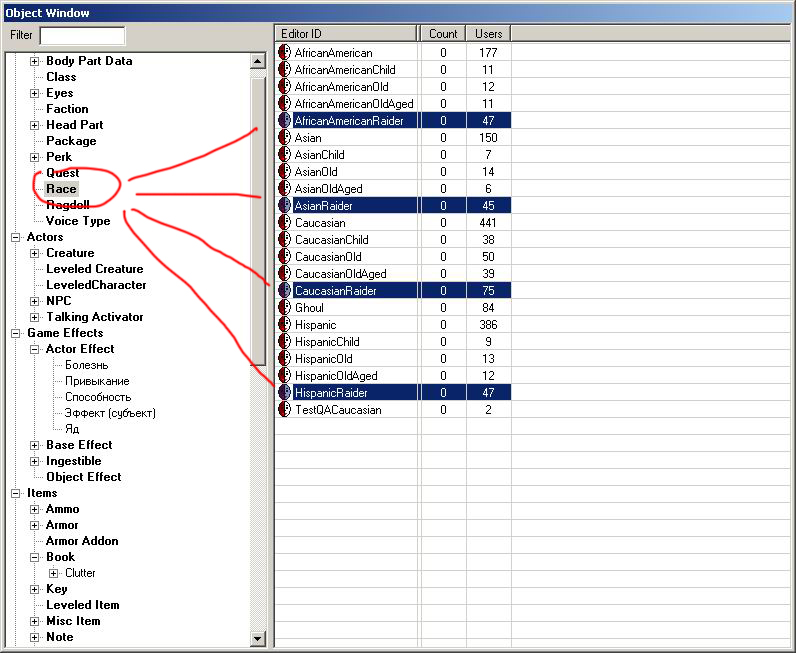Viewport: 796px width, 653px height.
Task: Click the HispanicRaider race icon
Action: pyautogui.click(x=285, y=393)
